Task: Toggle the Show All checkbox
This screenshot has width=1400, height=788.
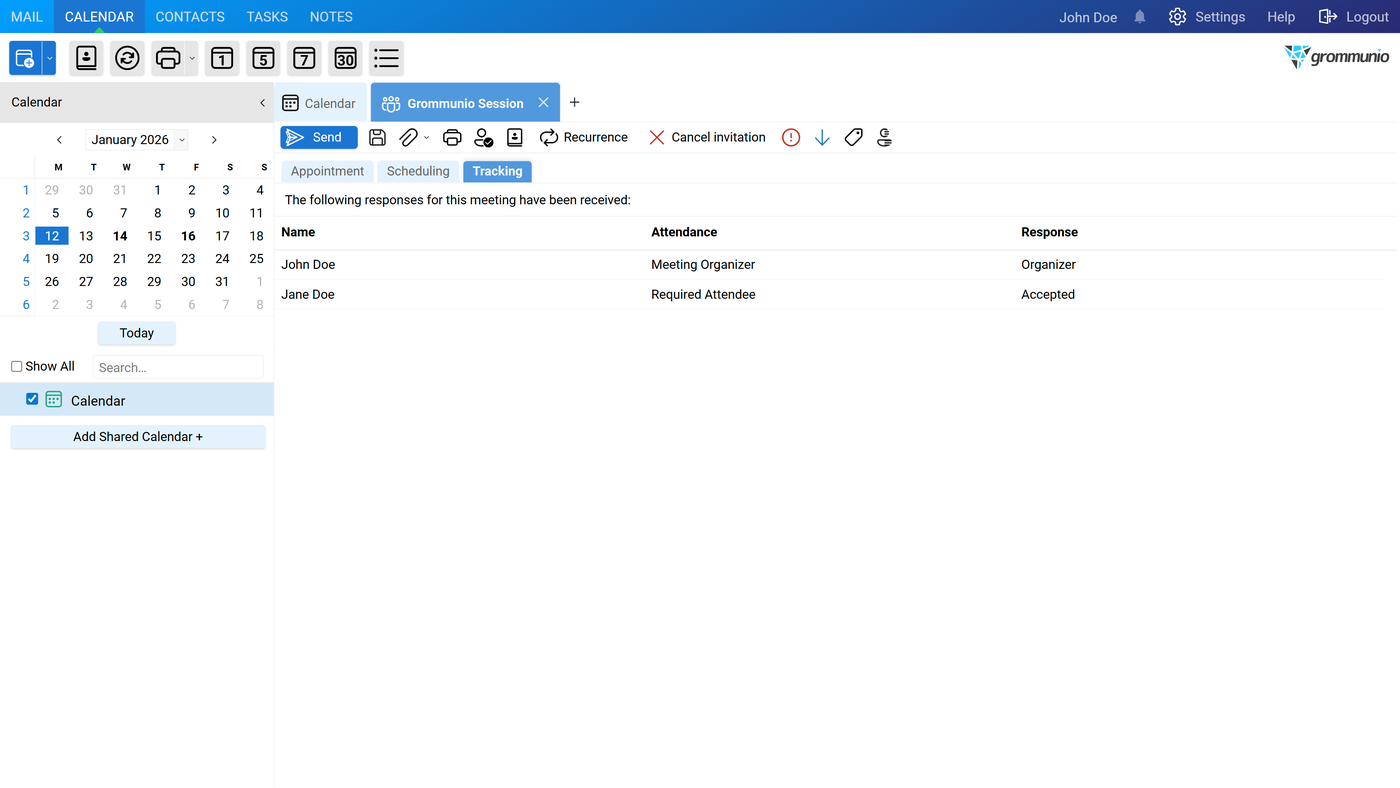Action: point(17,367)
